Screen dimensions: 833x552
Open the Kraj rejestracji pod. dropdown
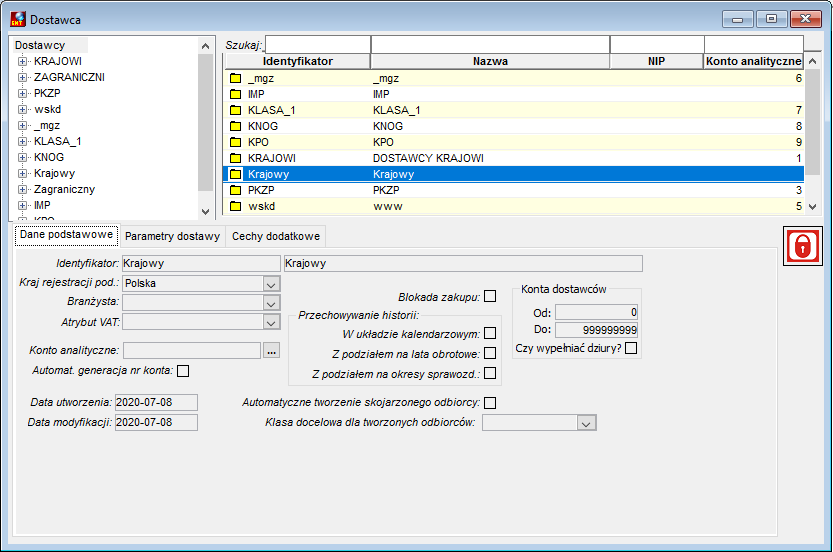tap(271, 284)
